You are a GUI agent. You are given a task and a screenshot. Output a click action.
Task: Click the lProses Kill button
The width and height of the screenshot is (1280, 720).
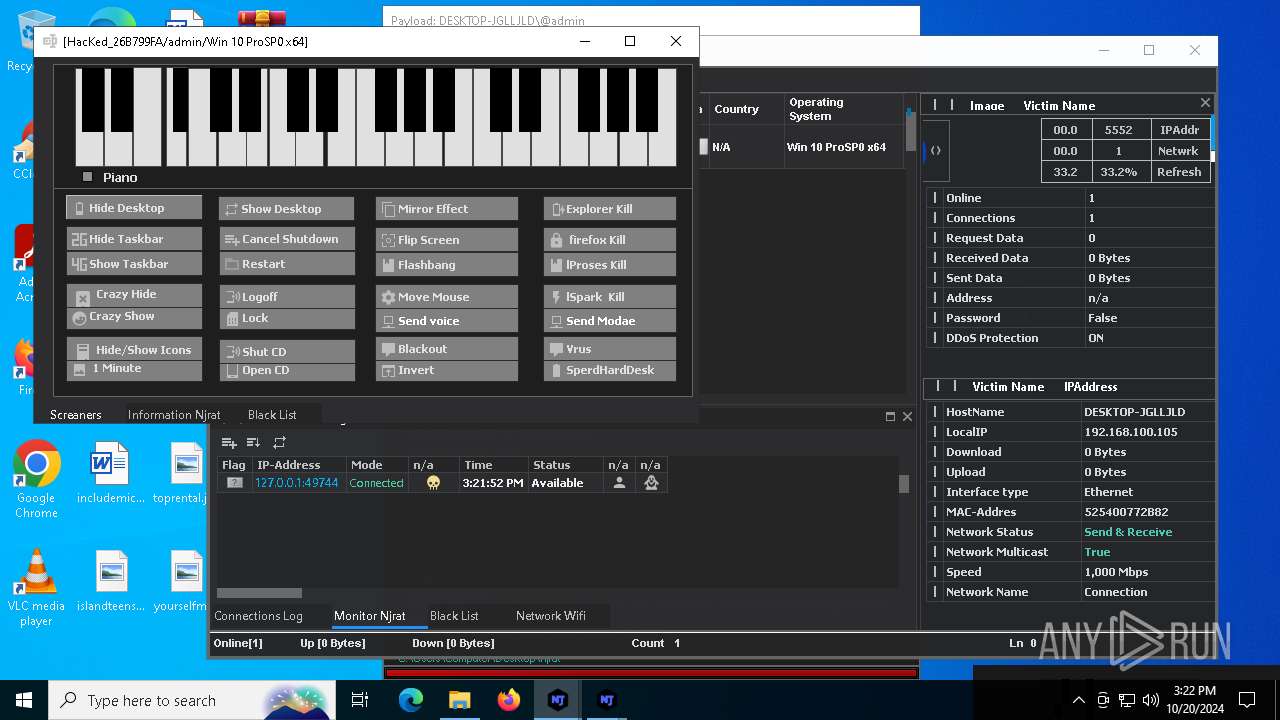[610, 265]
